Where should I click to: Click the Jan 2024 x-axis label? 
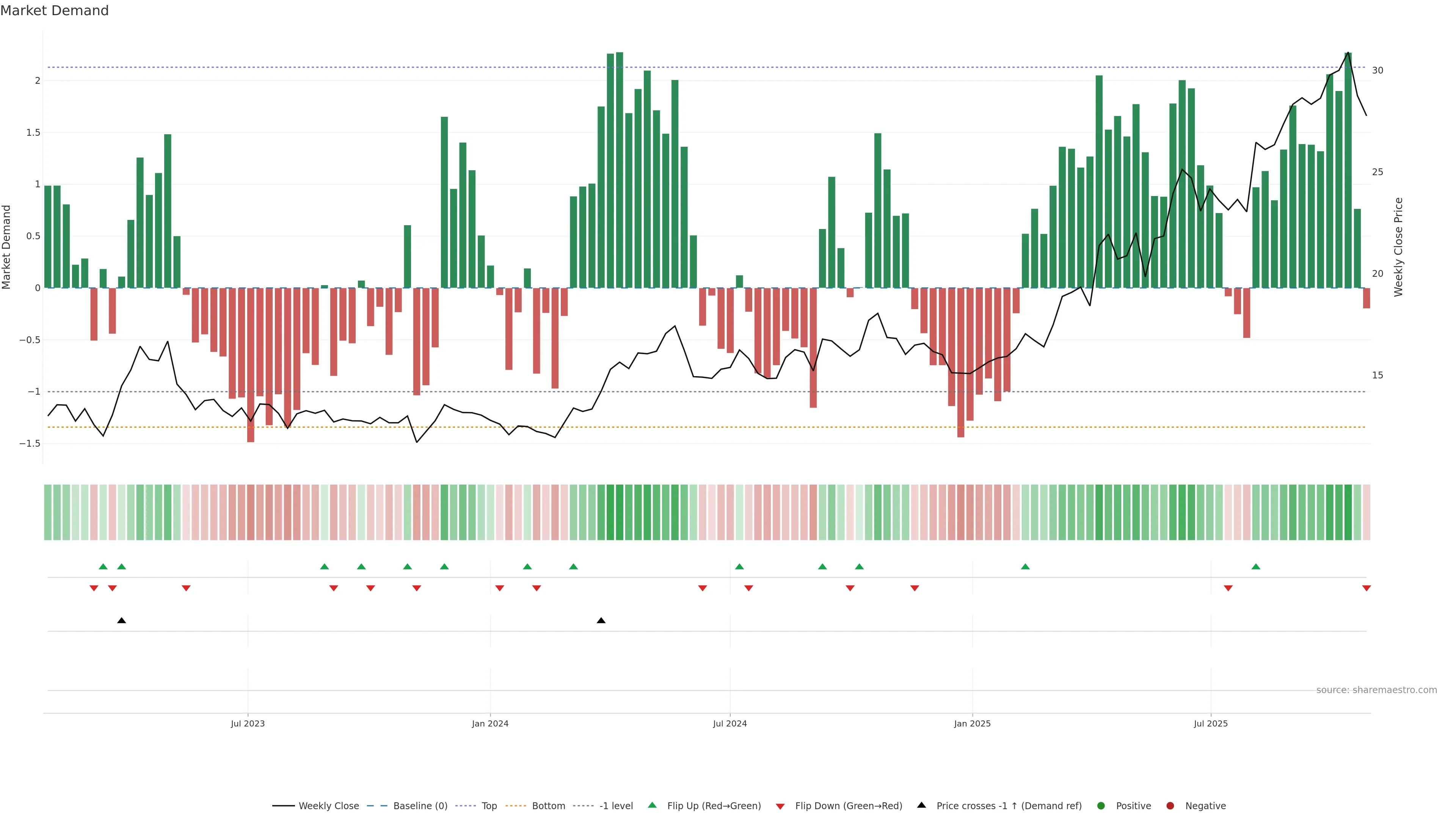pyautogui.click(x=490, y=723)
